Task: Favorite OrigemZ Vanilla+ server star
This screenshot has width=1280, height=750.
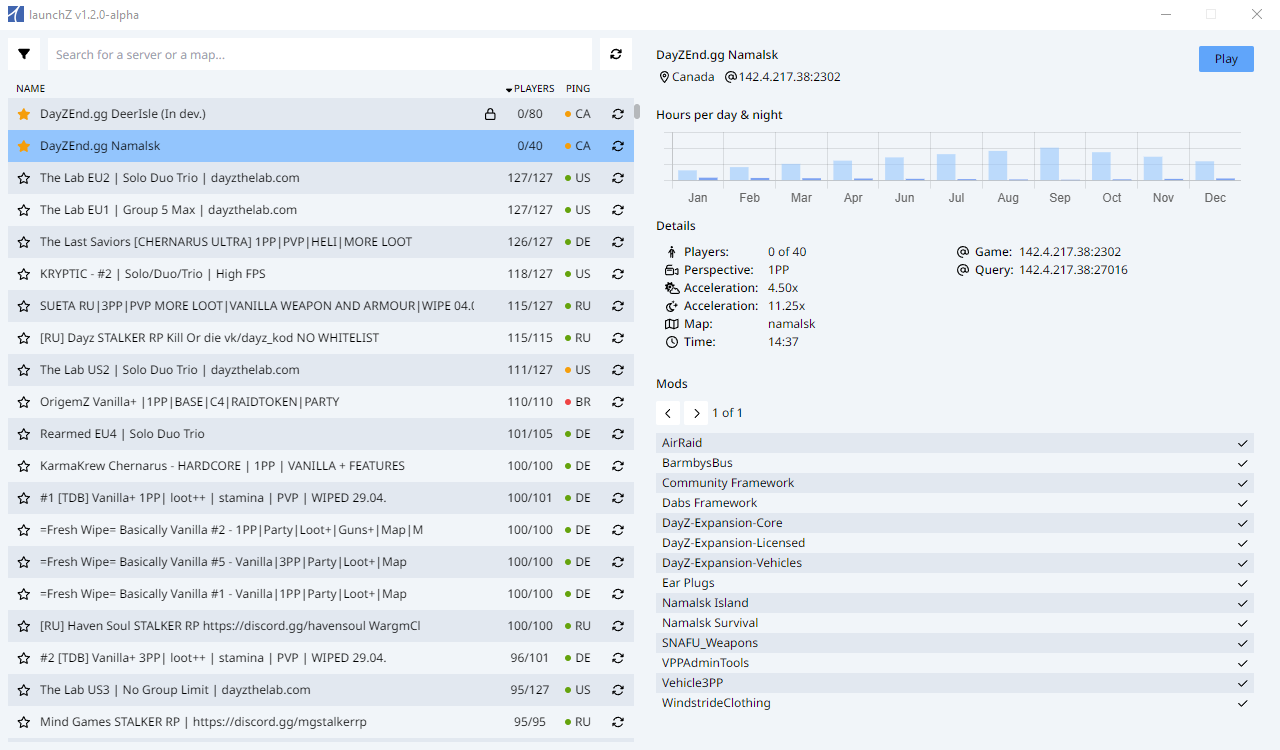Action: point(24,402)
